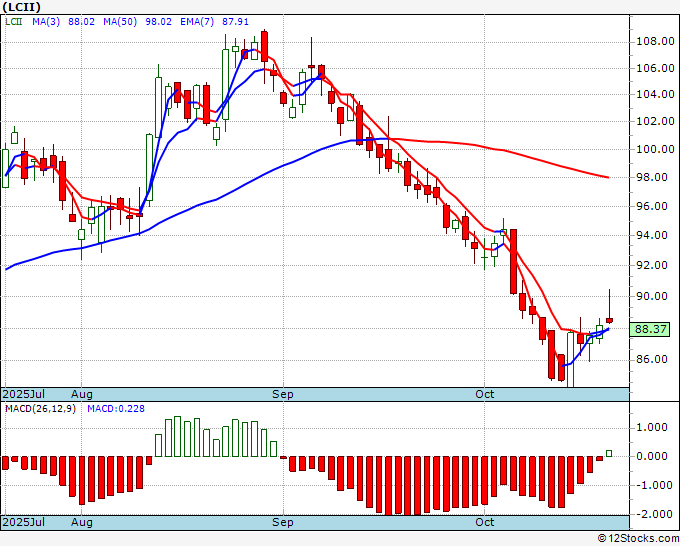This screenshot has width=680, height=546.
Task: Click the Aug label on price timeline
Action: pos(82,394)
